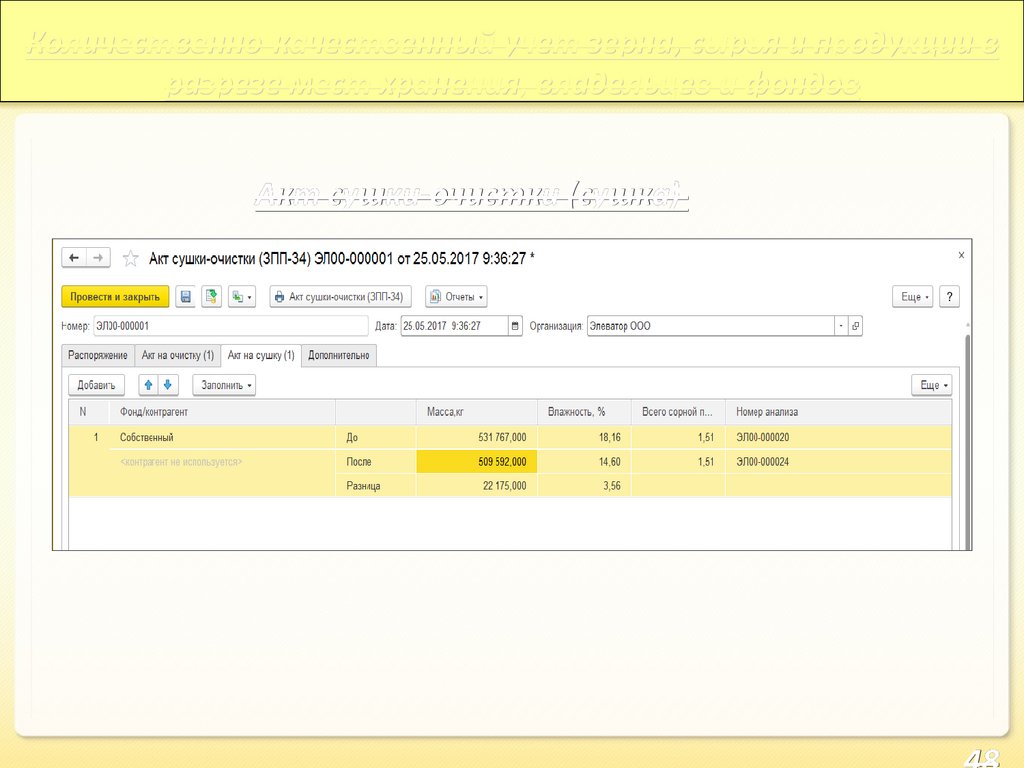Expand the Организация dropdown list

(841, 326)
